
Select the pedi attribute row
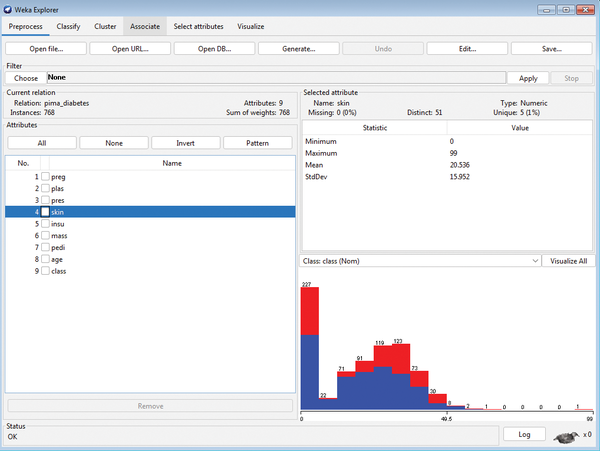coord(150,247)
